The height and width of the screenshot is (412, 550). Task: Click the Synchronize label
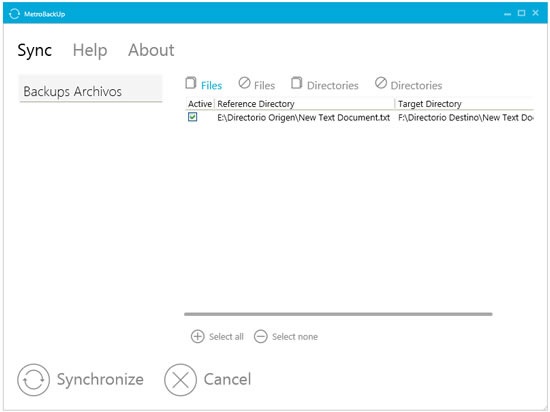point(100,379)
